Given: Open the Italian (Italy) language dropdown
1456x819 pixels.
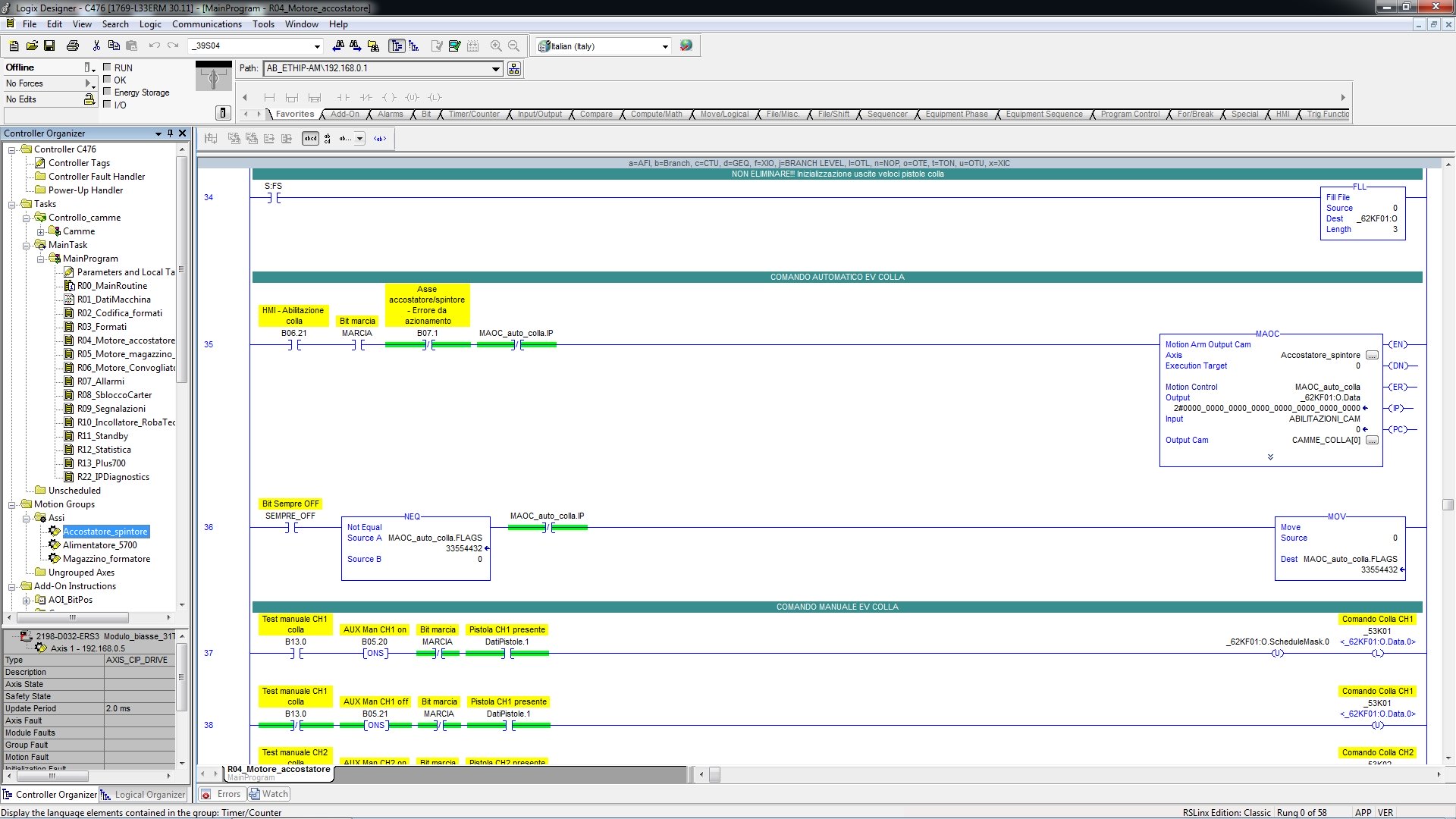Looking at the screenshot, I should (665, 46).
